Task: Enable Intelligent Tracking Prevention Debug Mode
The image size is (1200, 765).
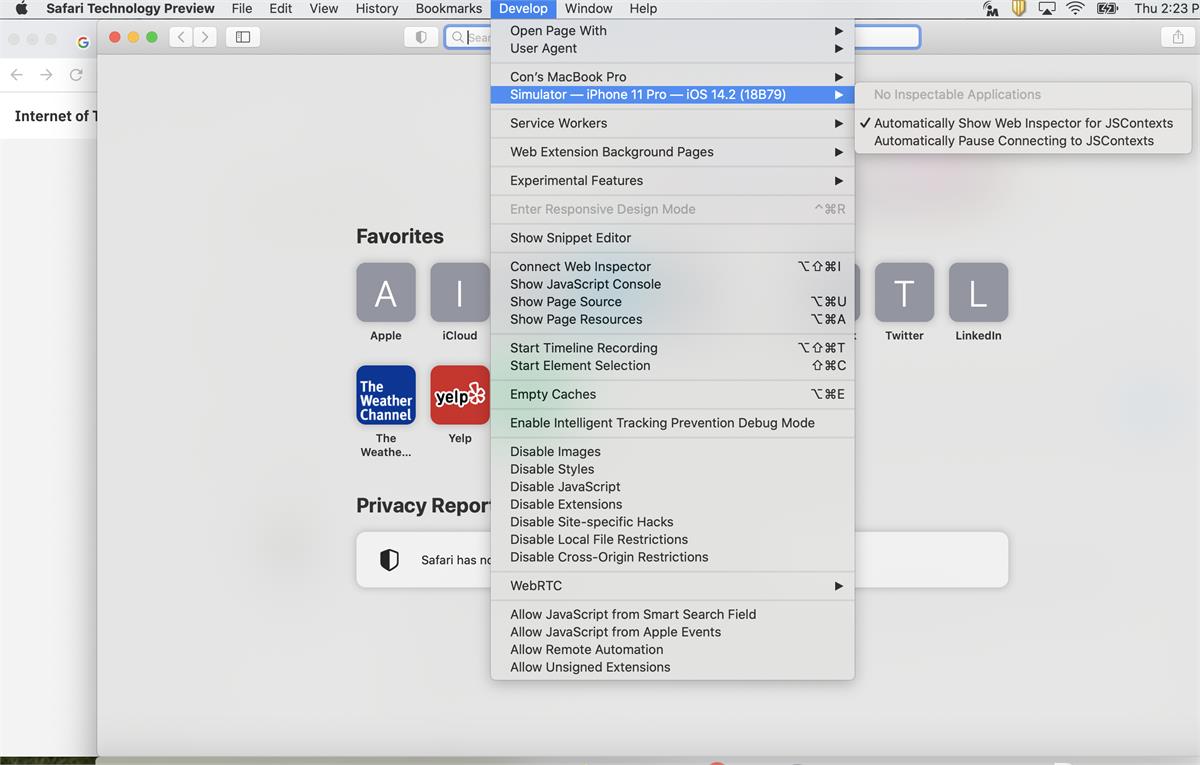Action: pos(673,423)
